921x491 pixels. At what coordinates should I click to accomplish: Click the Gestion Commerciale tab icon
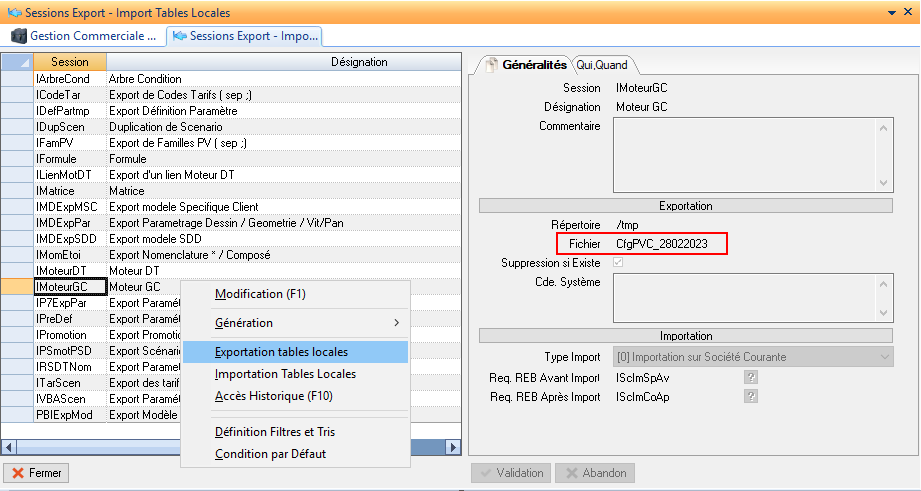tap(18, 36)
